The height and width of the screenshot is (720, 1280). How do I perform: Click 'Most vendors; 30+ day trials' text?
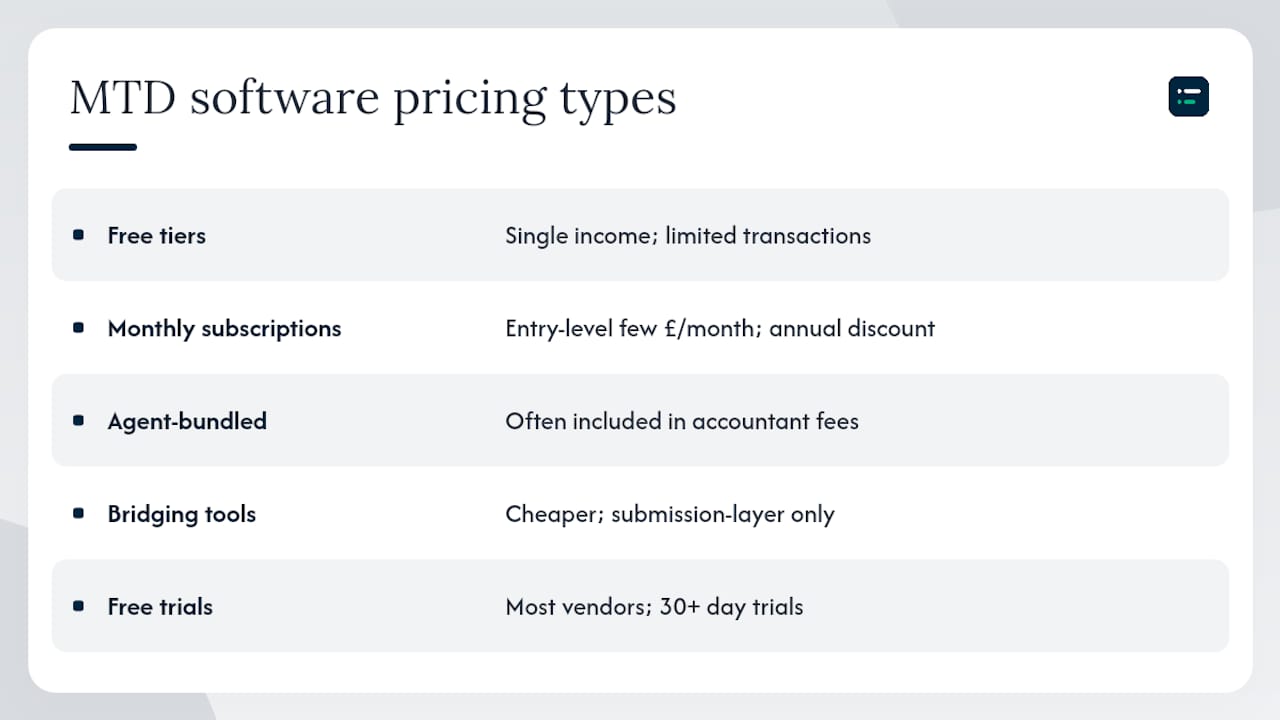654,607
